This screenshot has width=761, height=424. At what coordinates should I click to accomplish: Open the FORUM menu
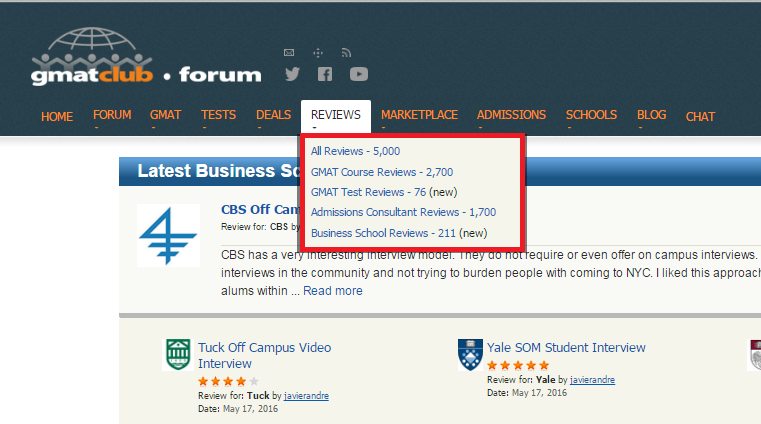click(x=112, y=115)
